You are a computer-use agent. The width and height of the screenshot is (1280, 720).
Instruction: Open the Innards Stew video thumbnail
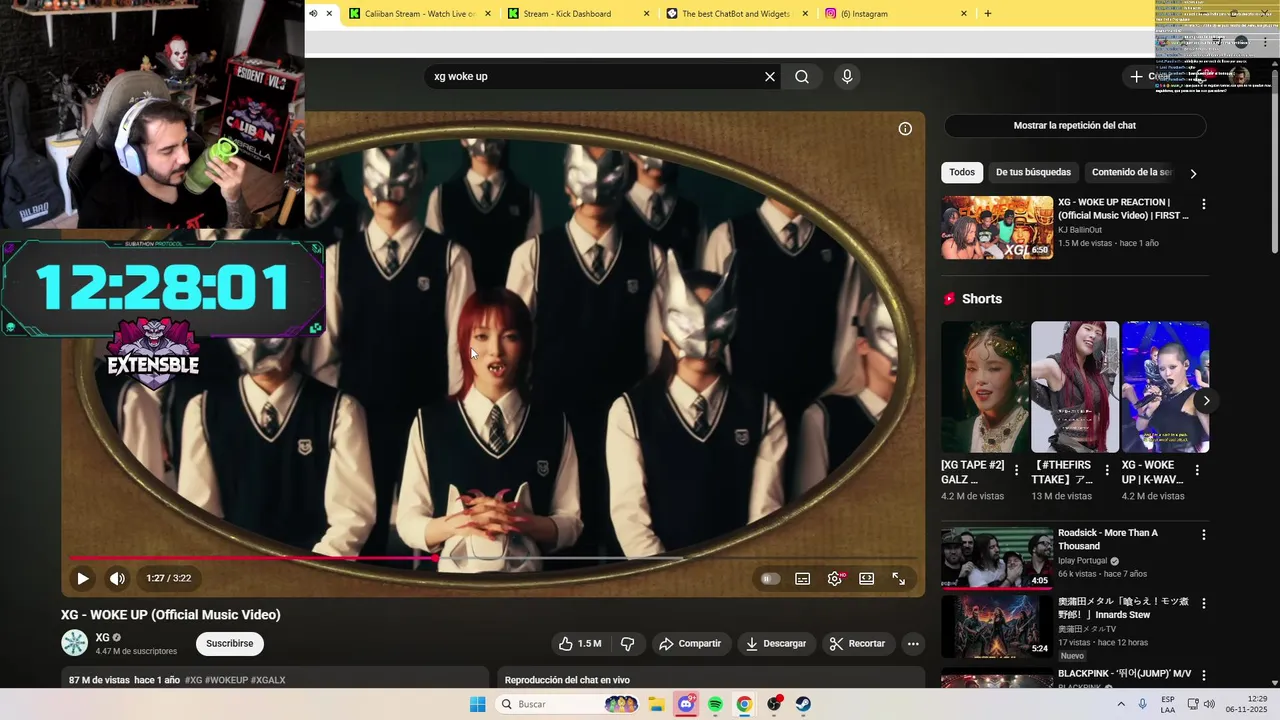pos(997,626)
